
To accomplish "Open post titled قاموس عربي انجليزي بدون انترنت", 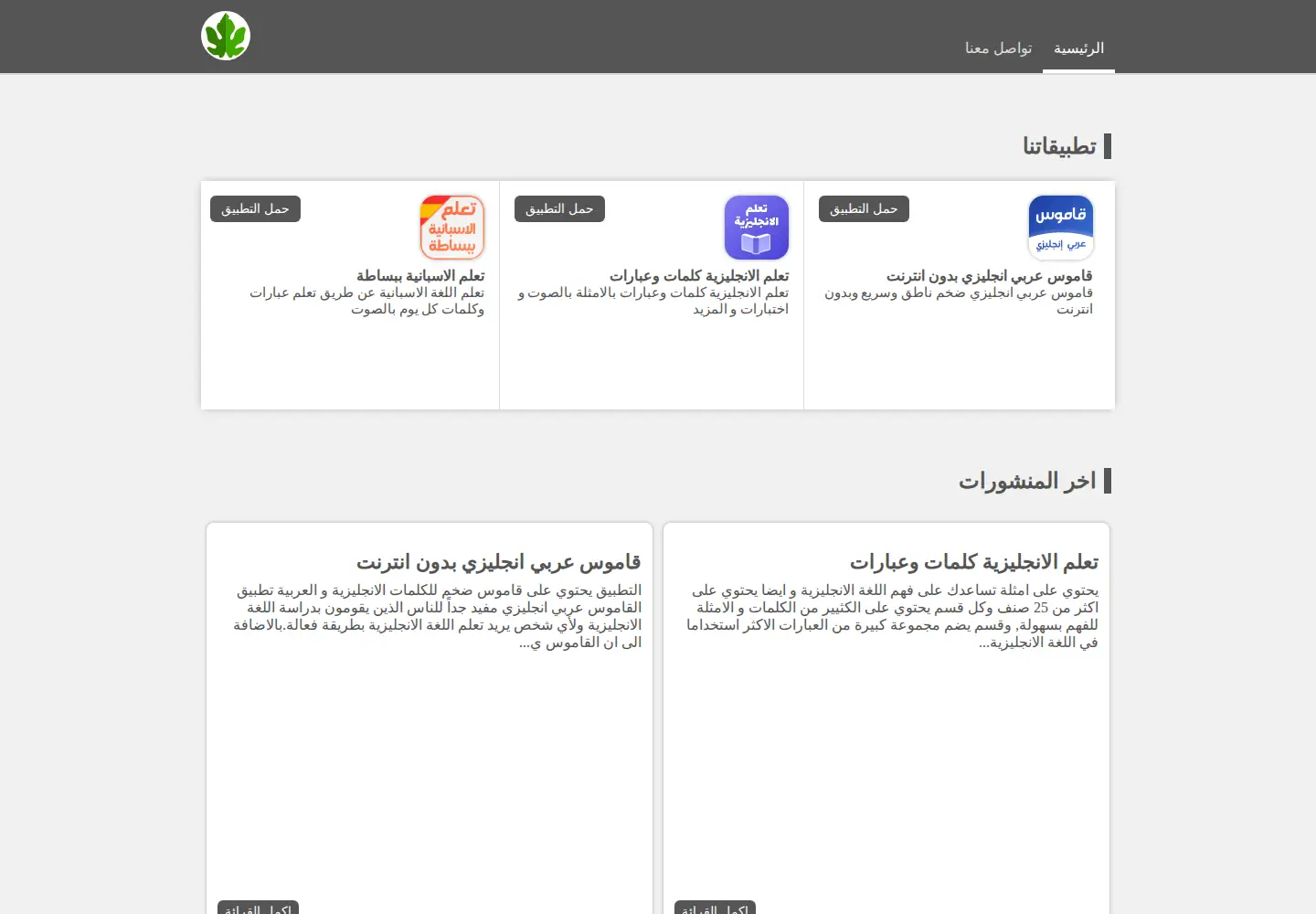I will (498, 561).
